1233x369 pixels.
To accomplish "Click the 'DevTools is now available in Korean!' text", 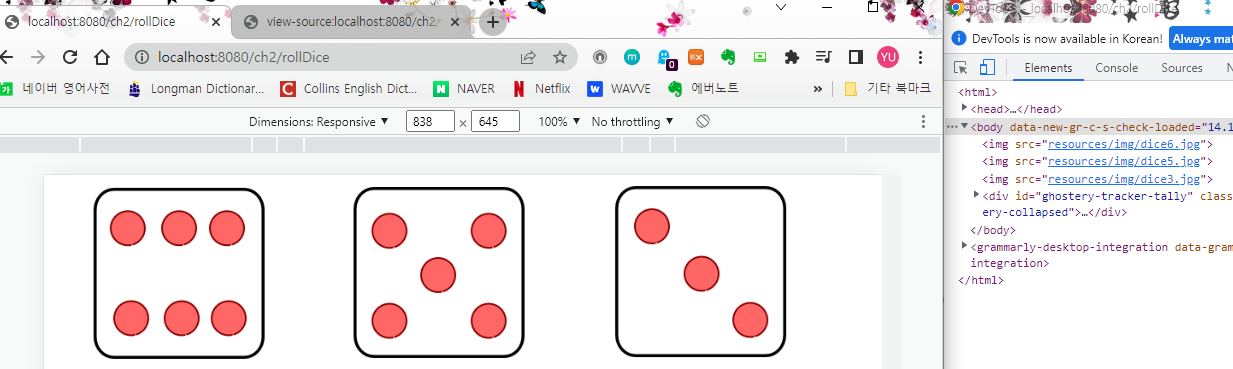I will pyautogui.click(x=1067, y=38).
